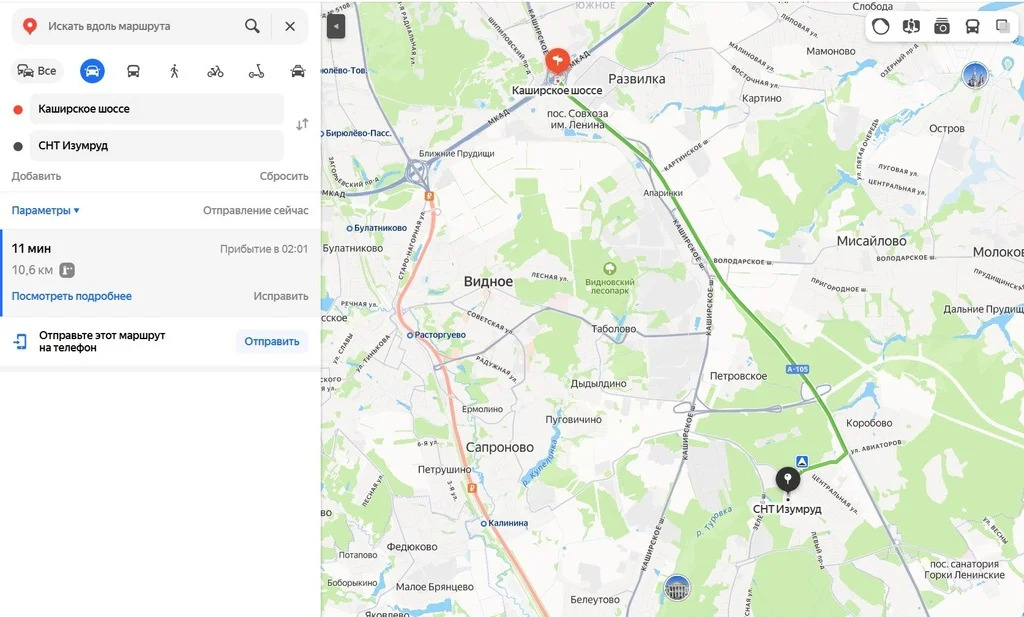Open Посмотреть подробнее route details link
Viewport: 1024px width, 617px height.
tap(72, 296)
